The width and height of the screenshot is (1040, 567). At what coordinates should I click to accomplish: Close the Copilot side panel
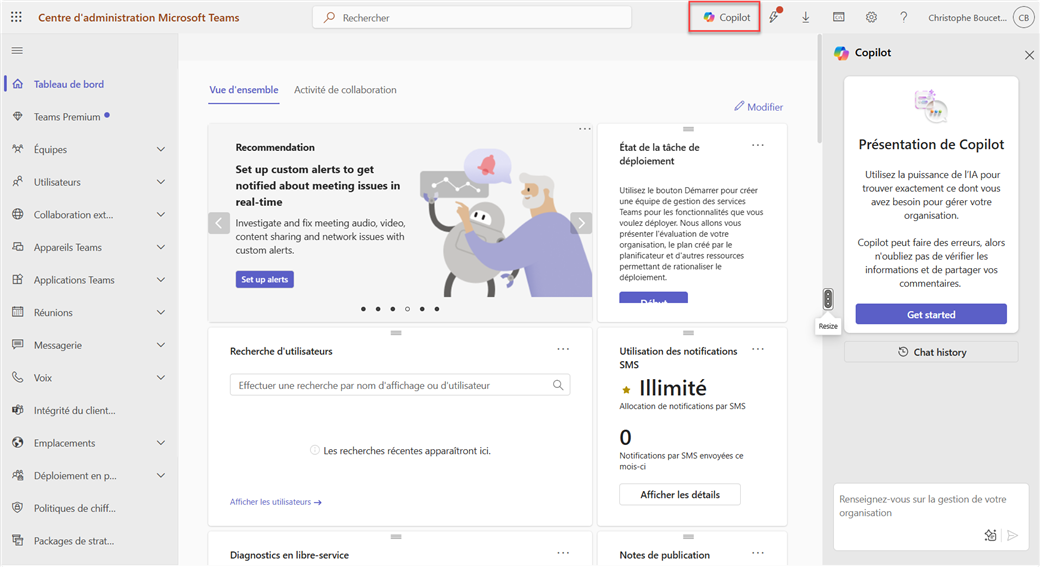pyautogui.click(x=1029, y=55)
